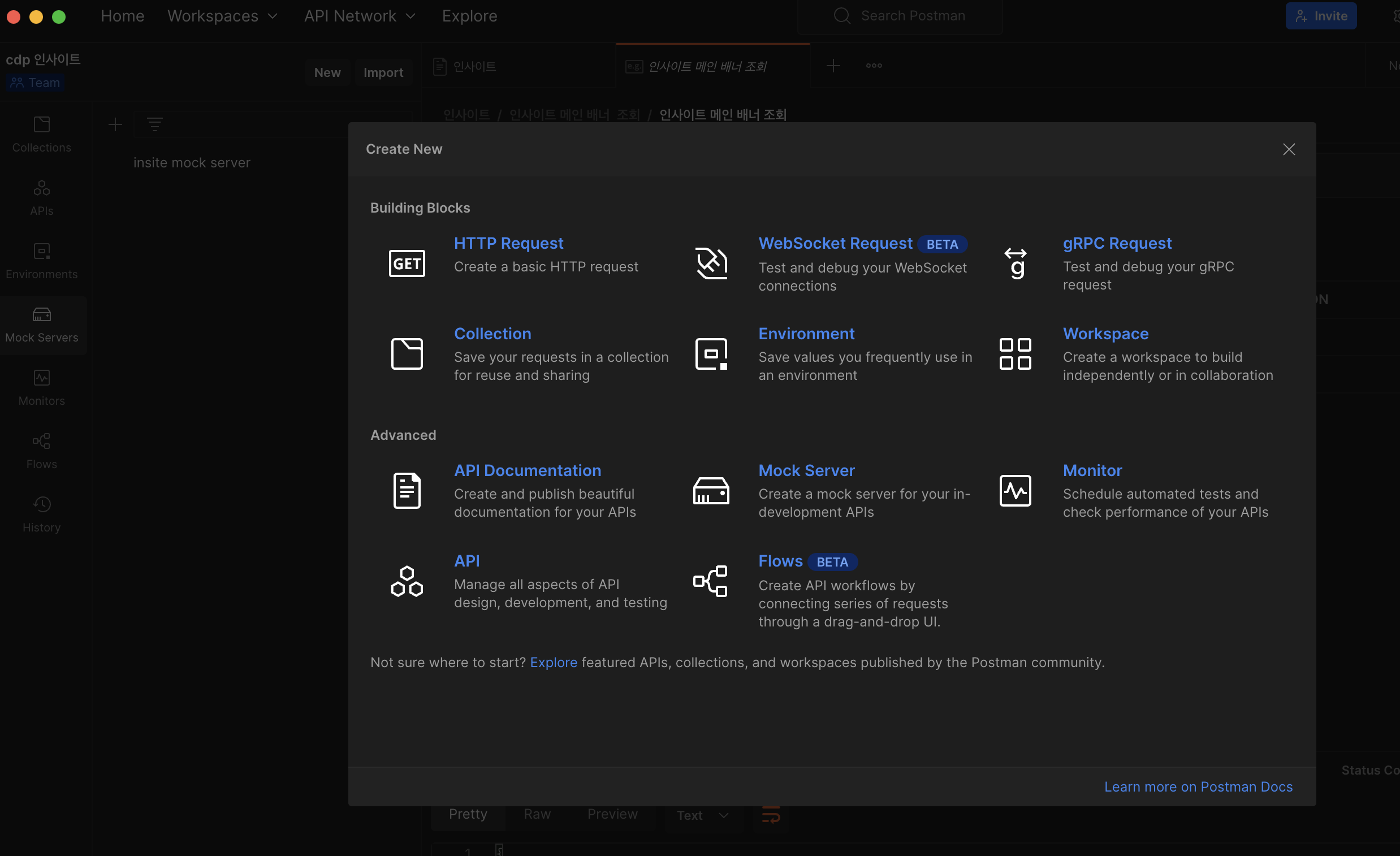
Task: Click the Search Postman field
Action: click(912, 16)
